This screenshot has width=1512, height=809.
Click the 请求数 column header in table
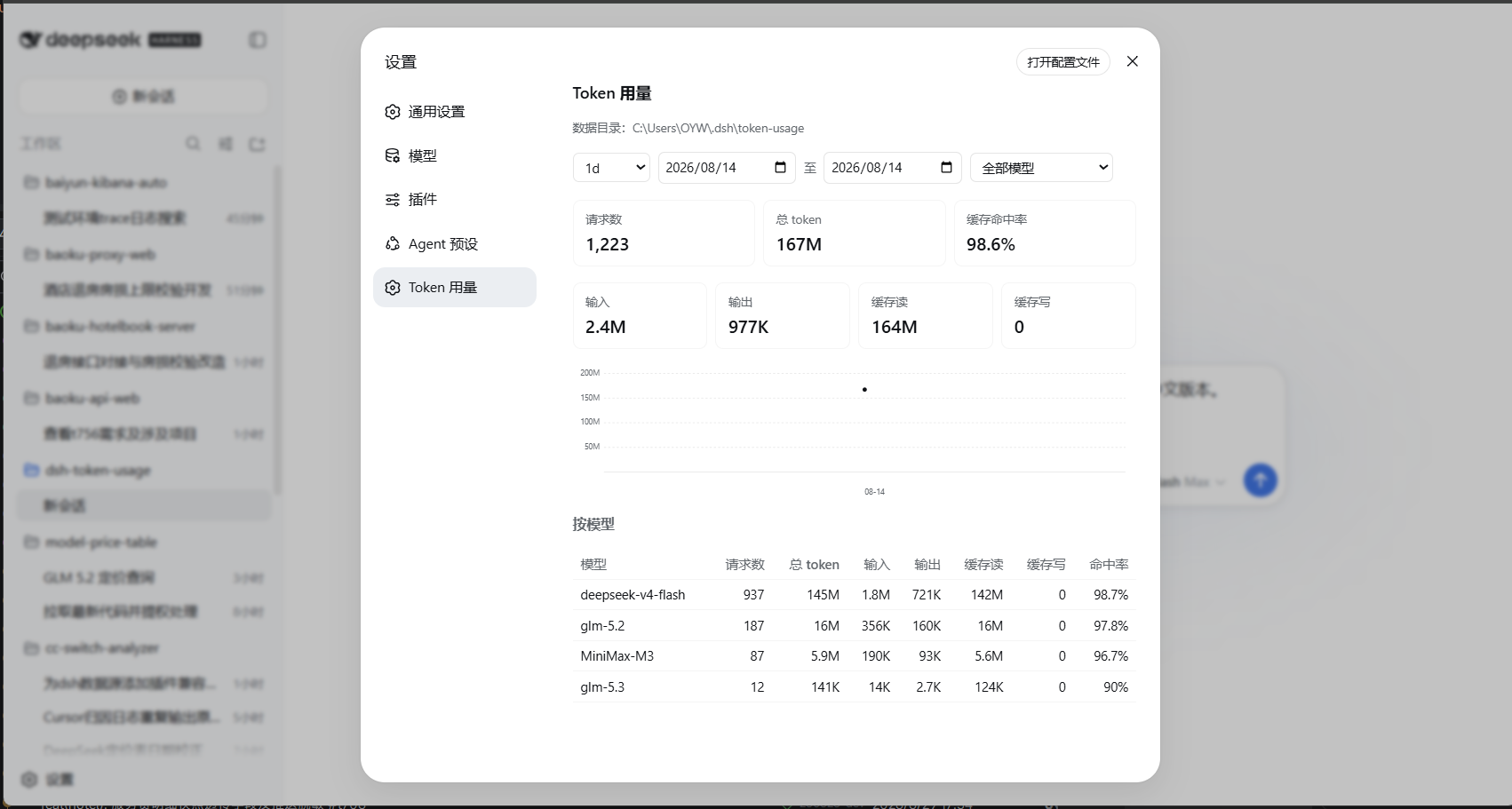[x=744, y=565]
